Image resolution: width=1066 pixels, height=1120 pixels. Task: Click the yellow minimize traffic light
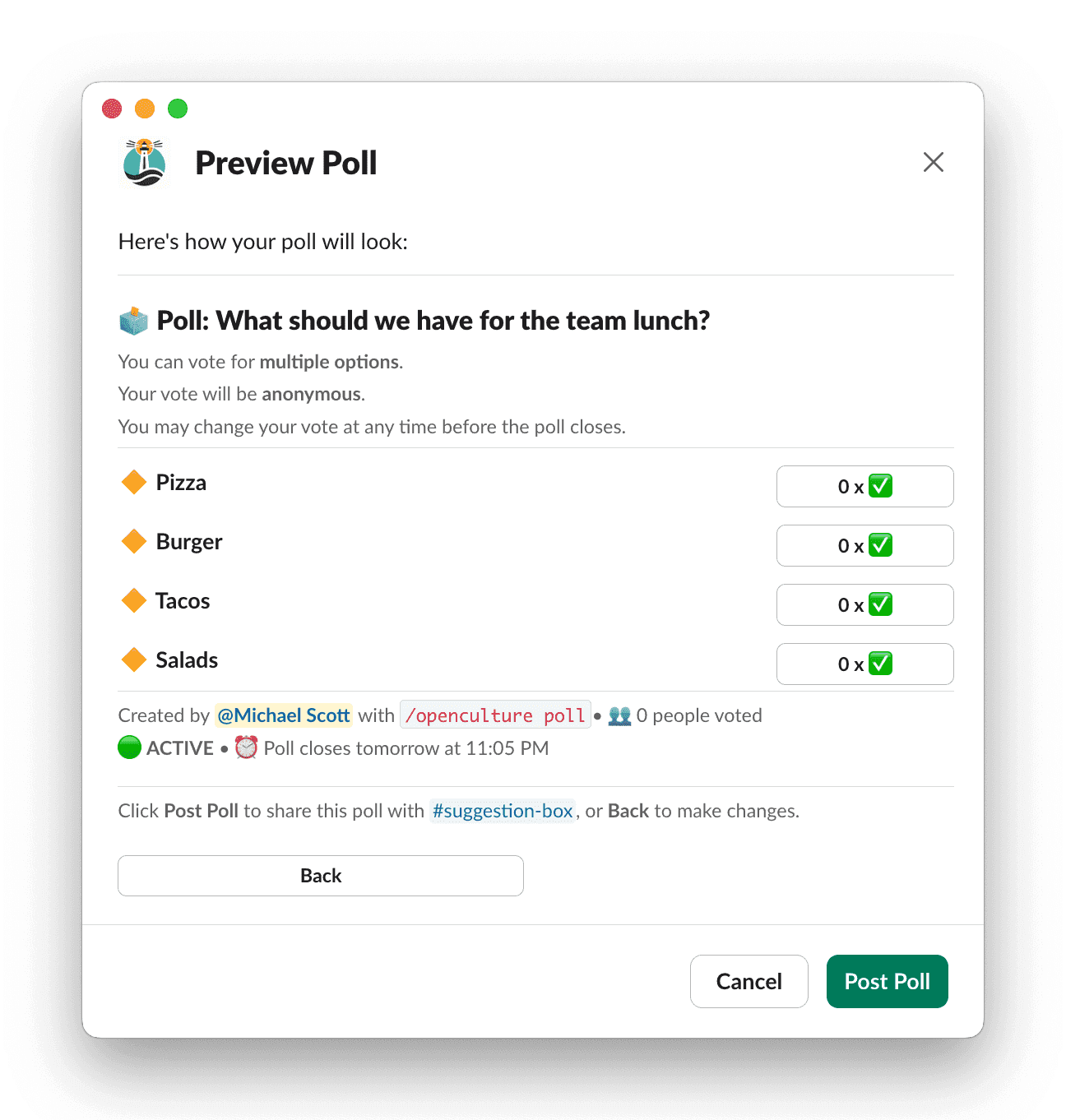(145, 109)
